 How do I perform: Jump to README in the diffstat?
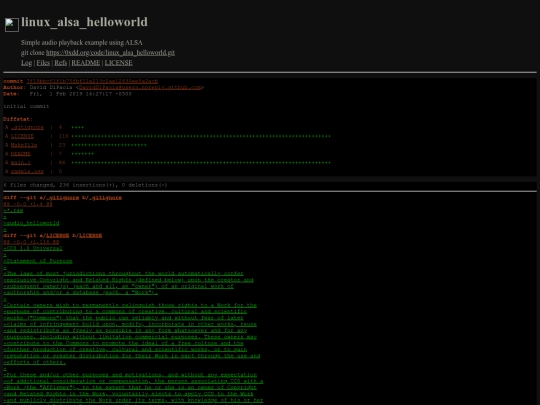pyautogui.click(x=21, y=154)
